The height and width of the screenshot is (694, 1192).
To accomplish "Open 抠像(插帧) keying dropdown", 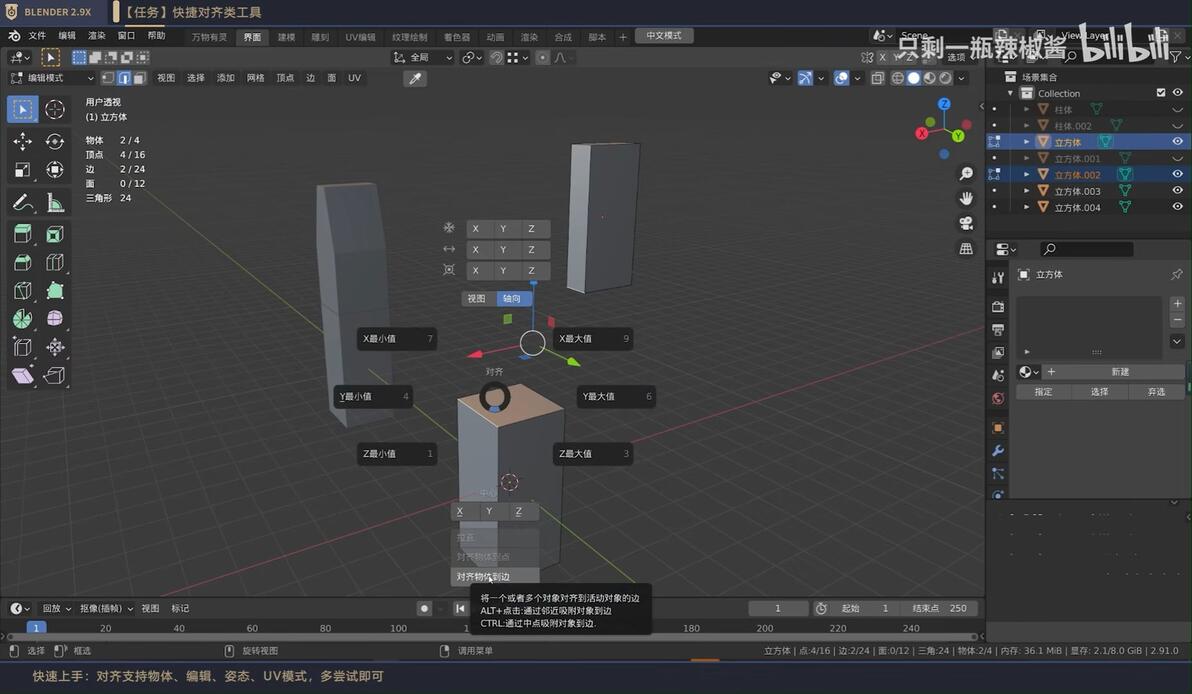I will coord(106,608).
